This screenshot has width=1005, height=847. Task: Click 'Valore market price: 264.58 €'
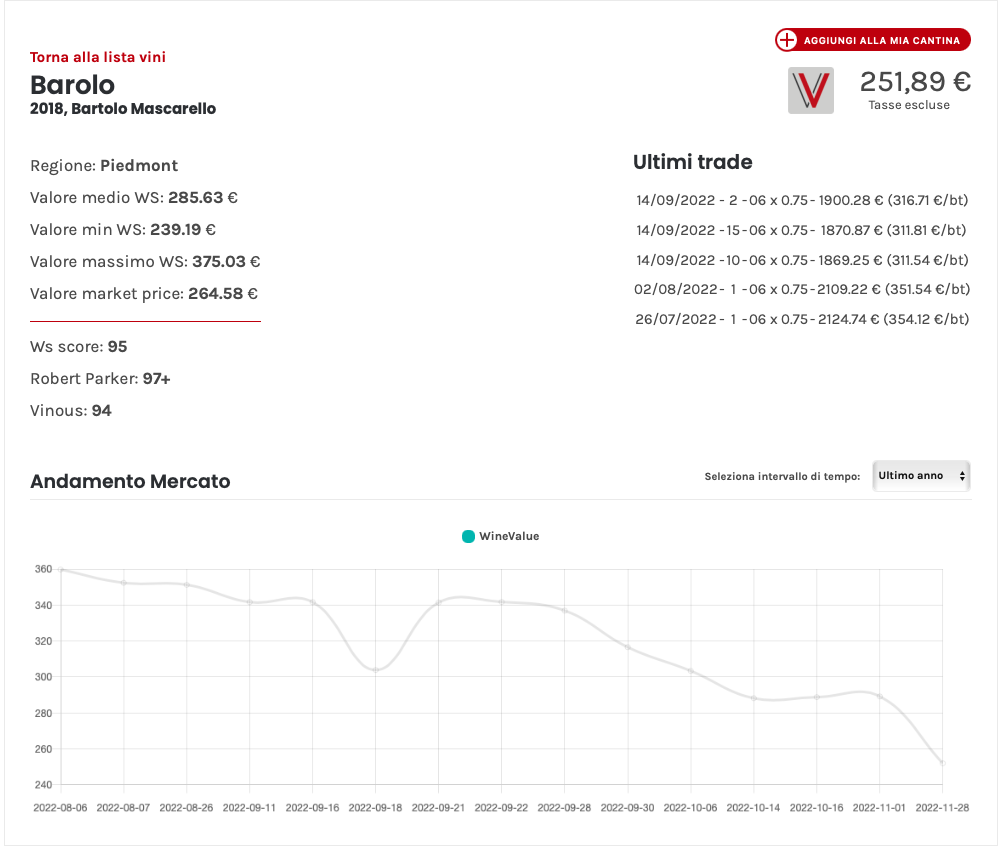tap(144, 294)
